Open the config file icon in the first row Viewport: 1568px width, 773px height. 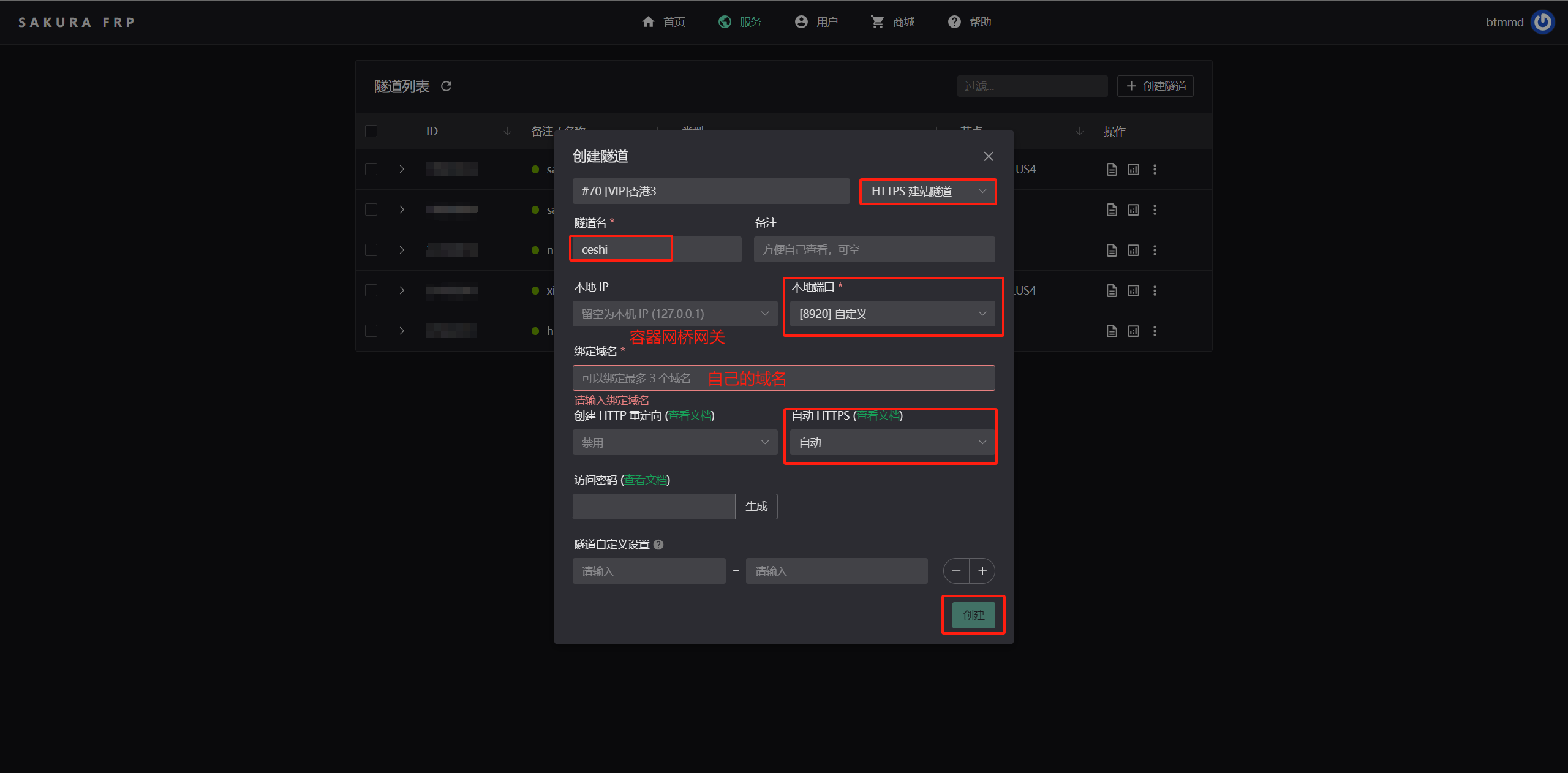(1112, 170)
